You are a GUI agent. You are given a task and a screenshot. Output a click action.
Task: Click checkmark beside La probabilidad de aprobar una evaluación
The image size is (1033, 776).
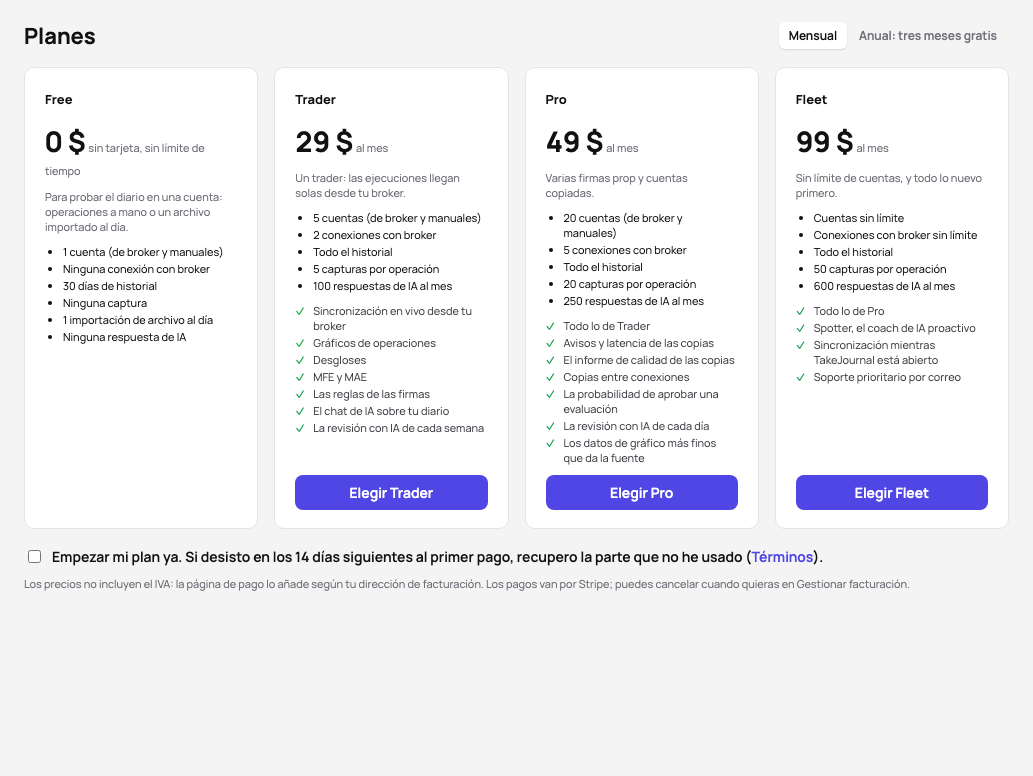(550, 394)
